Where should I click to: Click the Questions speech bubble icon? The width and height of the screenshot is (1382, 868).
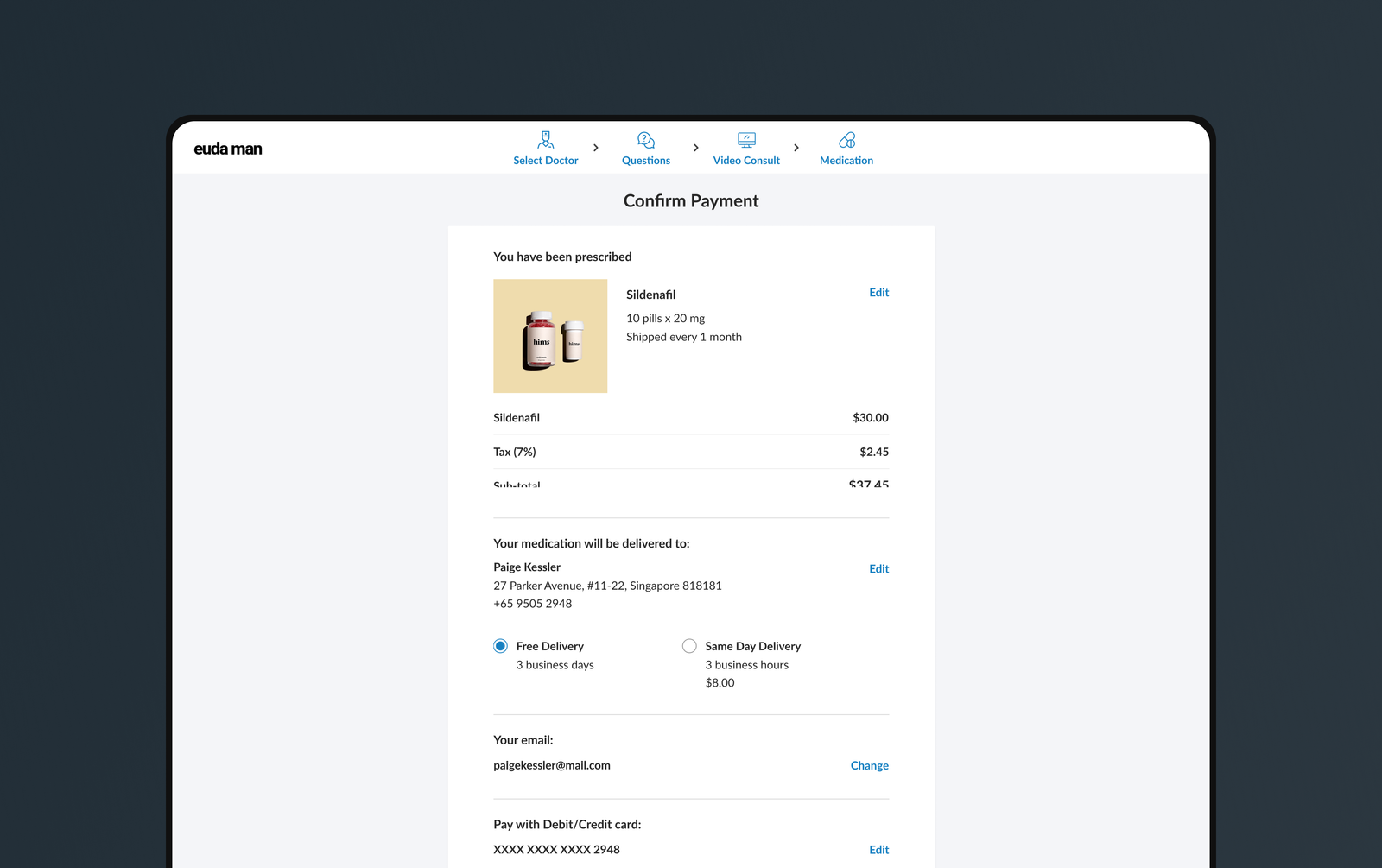tap(645, 140)
